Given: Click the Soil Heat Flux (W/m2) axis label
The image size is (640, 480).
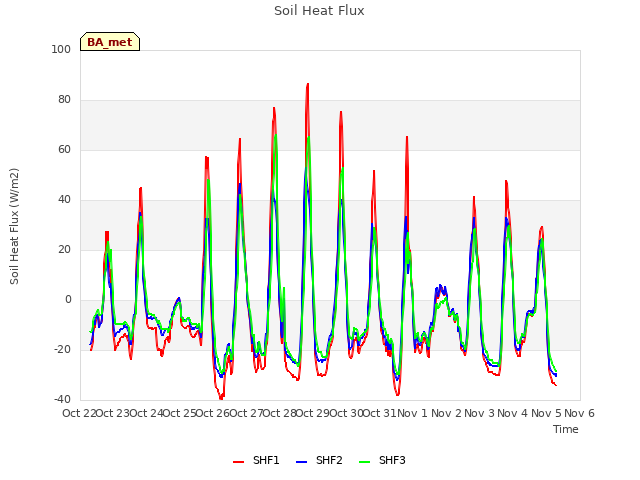Looking at the screenshot, I should (x=14, y=226).
